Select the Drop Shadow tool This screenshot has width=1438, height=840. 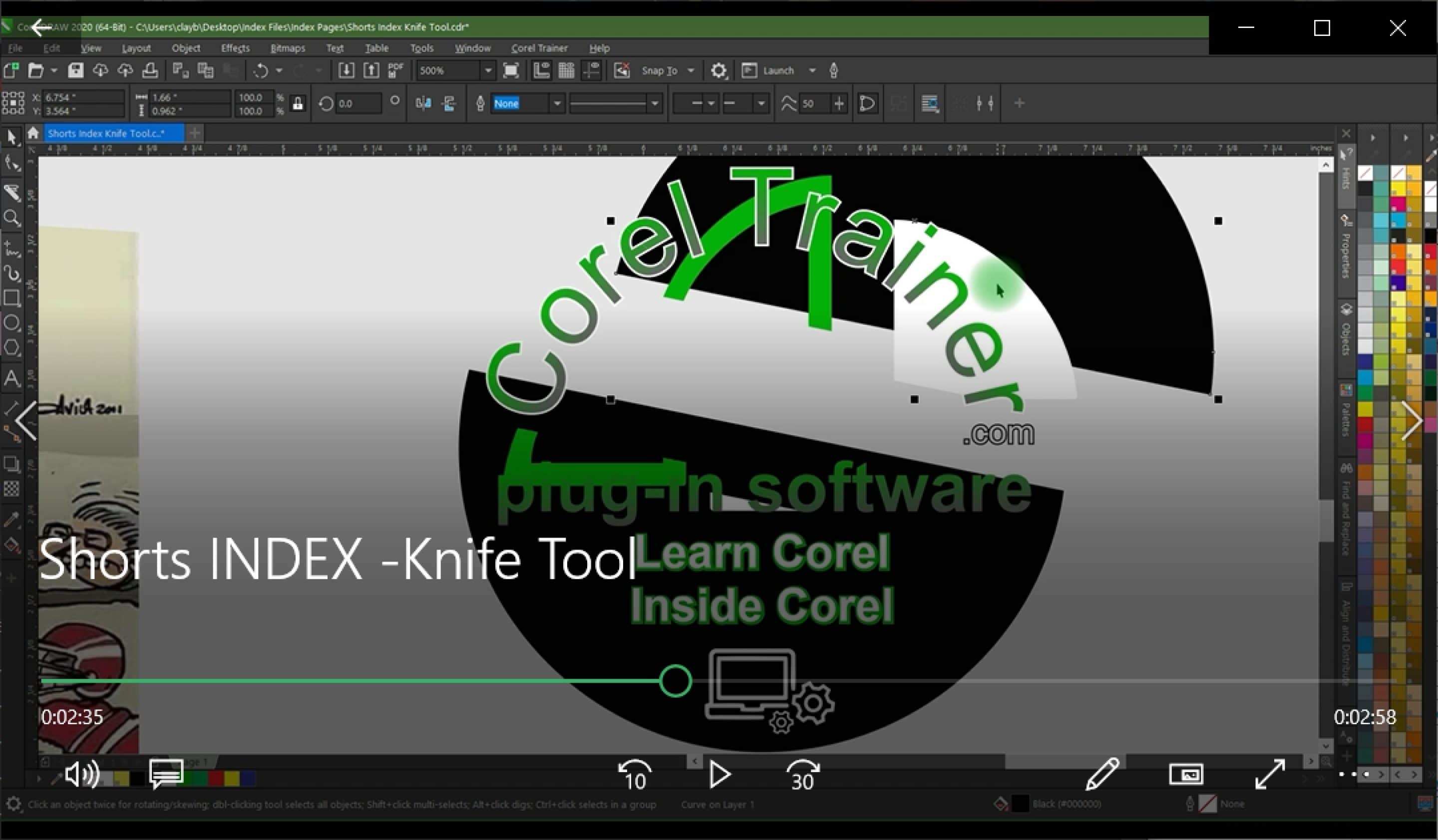[12, 464]
